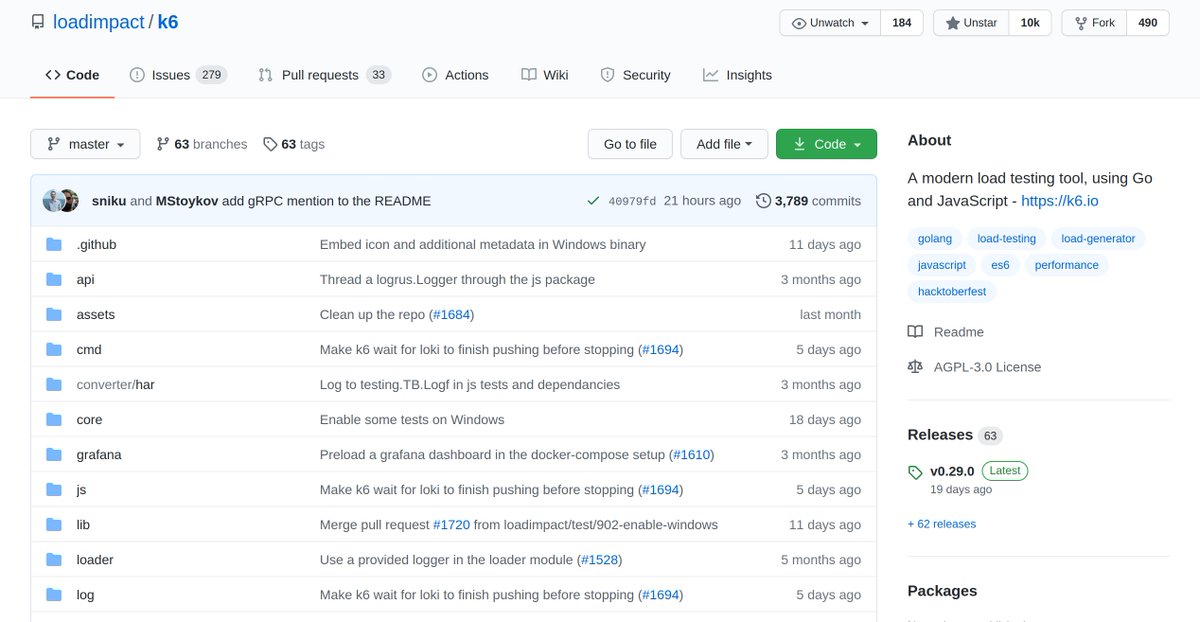Open pull request #1684 link
The image size is (1200, 622).
[451, 314]
